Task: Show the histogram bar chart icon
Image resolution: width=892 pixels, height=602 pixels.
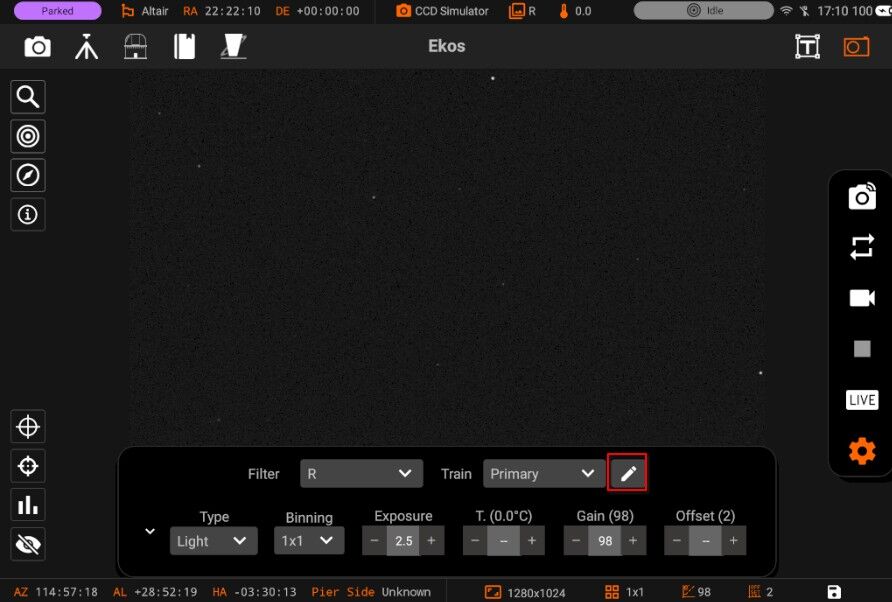Action: [28, 505]
